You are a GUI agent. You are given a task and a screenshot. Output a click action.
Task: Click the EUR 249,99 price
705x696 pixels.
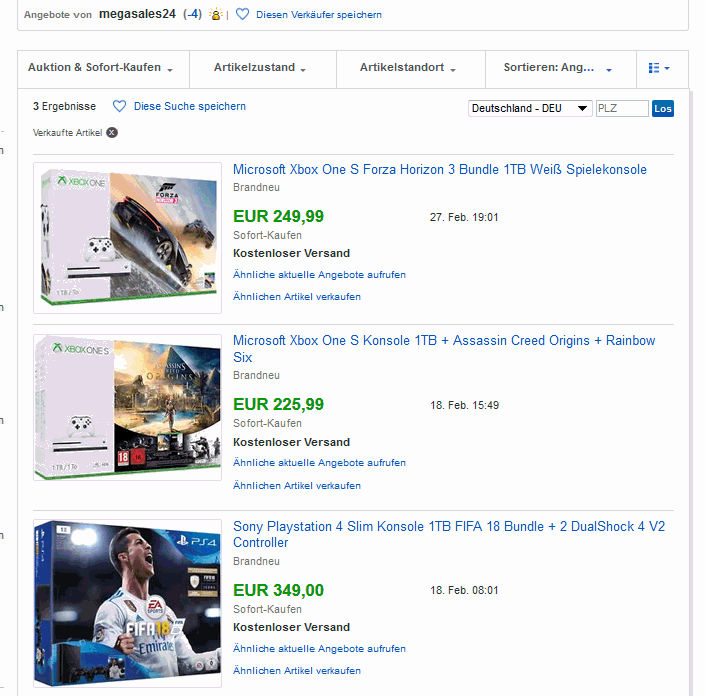278,216
